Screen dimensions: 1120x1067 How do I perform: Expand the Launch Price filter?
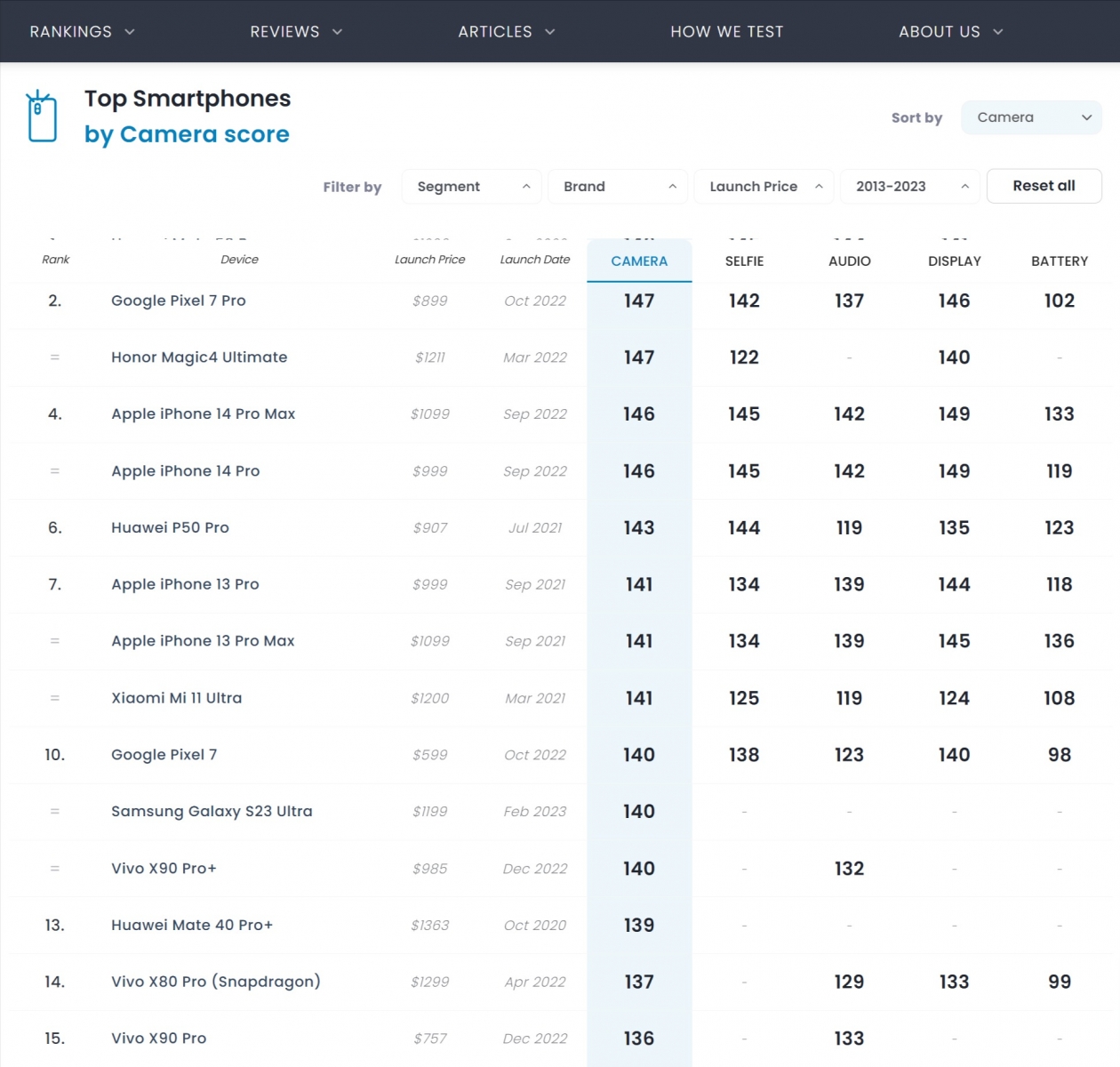pos(764,187)
